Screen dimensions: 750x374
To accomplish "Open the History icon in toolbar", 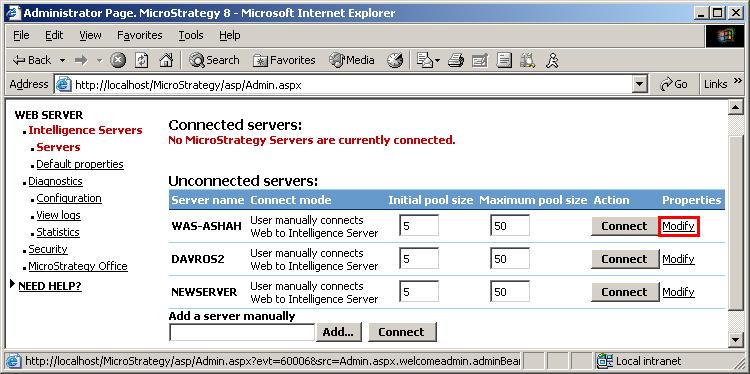I will coord(395,60).
